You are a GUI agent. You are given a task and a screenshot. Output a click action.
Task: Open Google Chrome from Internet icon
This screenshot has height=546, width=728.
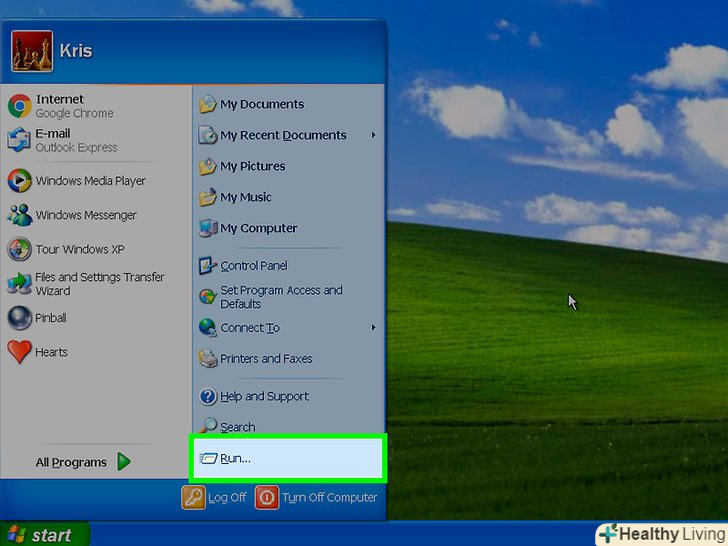(20, 106)
